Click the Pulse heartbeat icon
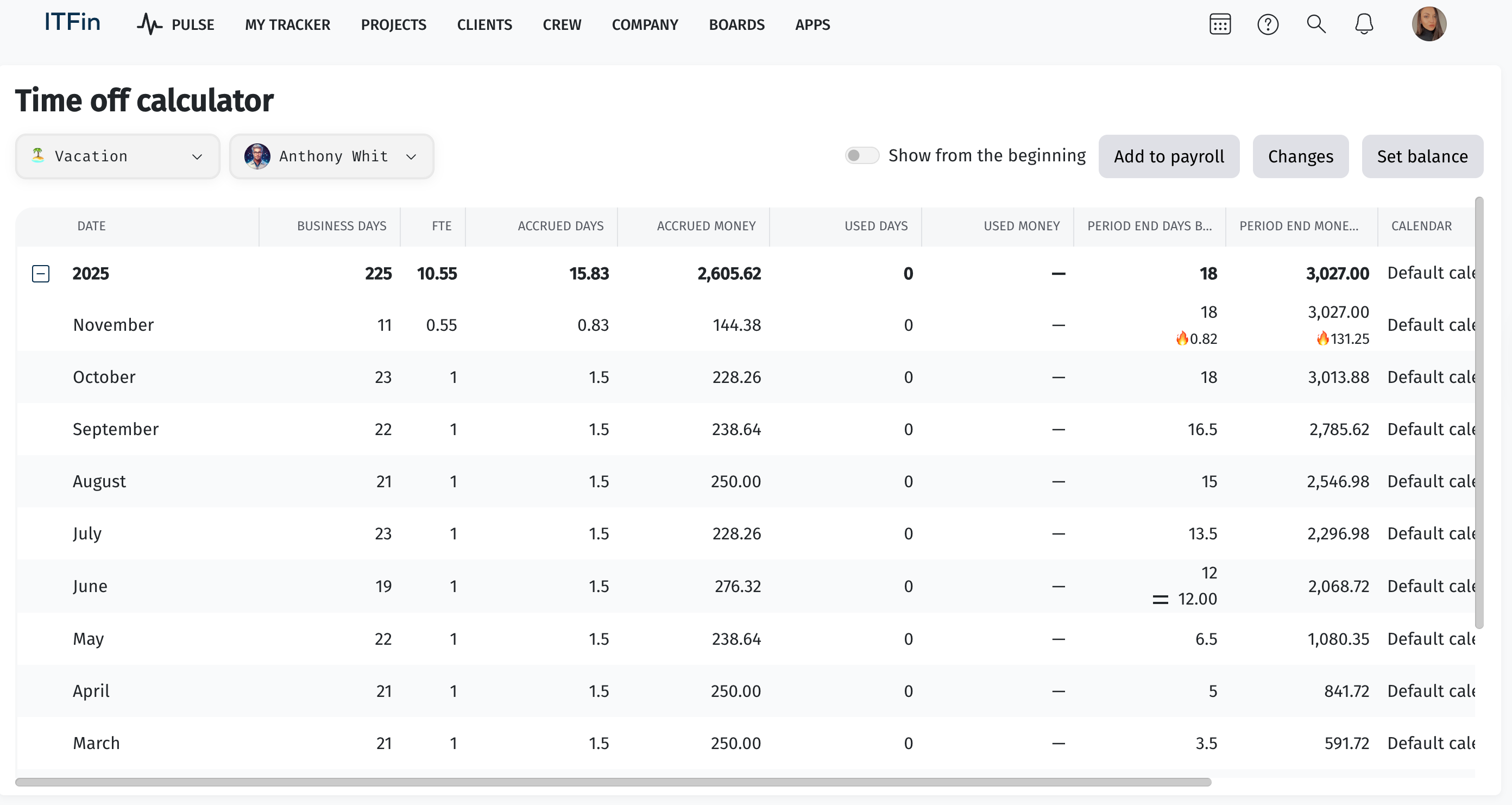Image resolution: width=1512 pixels, height=805 pixels. [149, 24]
